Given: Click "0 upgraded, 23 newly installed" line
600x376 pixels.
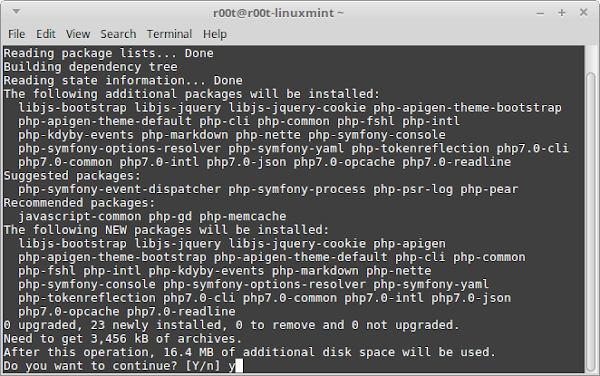Looking at the screenshot, I should 232,325.
